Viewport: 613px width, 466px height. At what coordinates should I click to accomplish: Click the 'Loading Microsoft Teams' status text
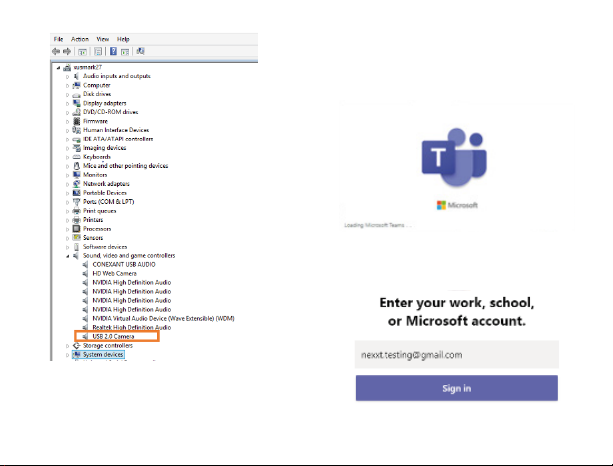click(378, 225)
